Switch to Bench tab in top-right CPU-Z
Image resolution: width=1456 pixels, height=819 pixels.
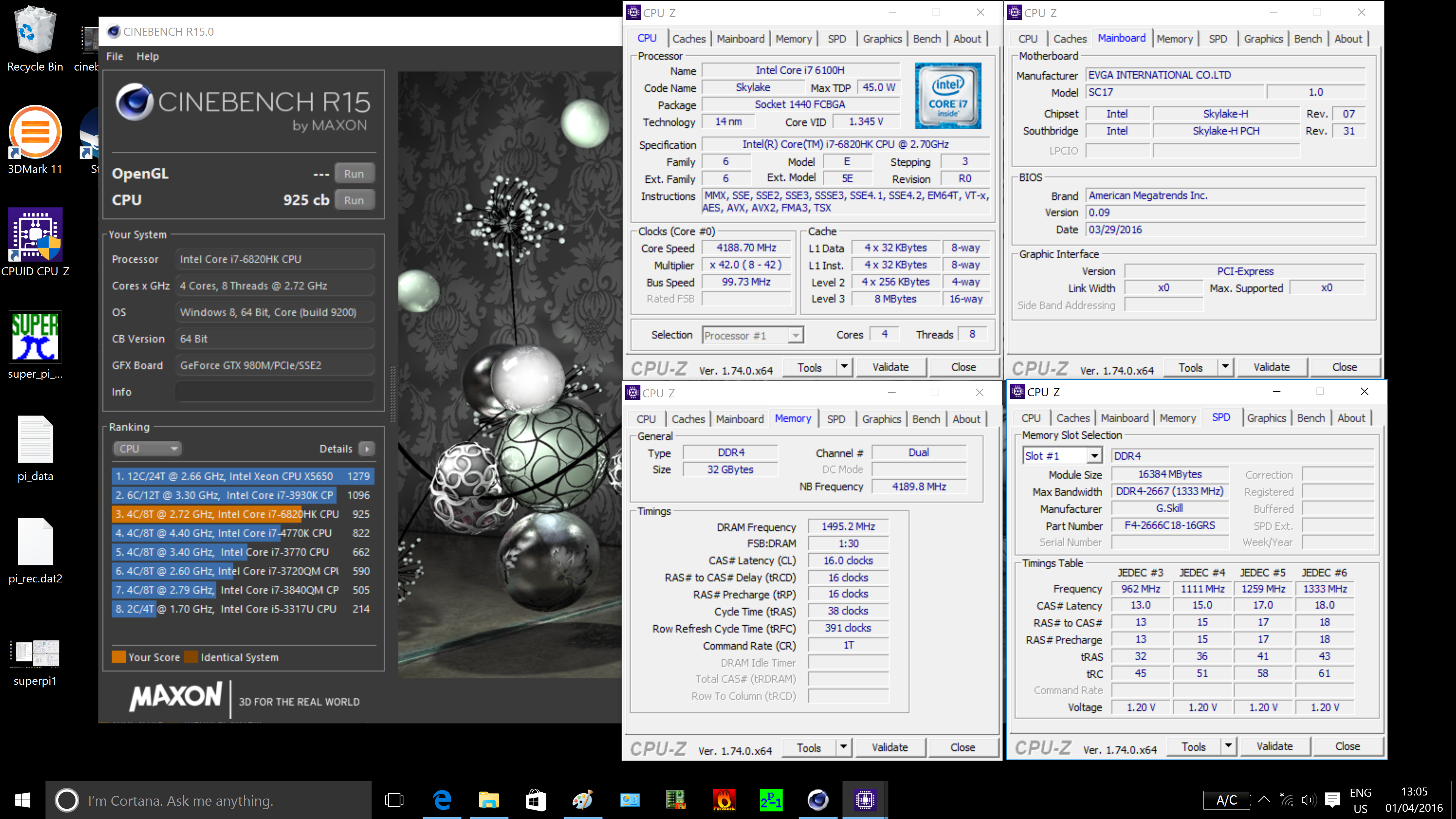point(1308,38)
